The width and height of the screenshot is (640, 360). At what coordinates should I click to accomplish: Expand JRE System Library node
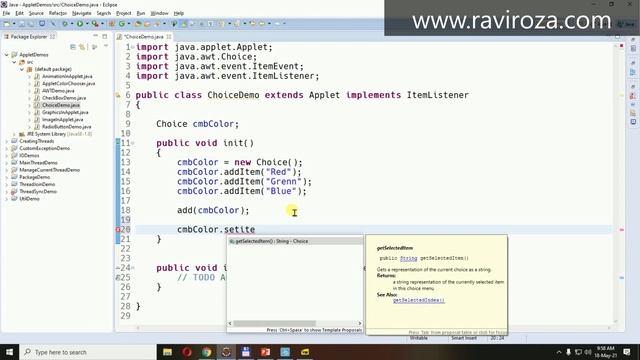14,134
